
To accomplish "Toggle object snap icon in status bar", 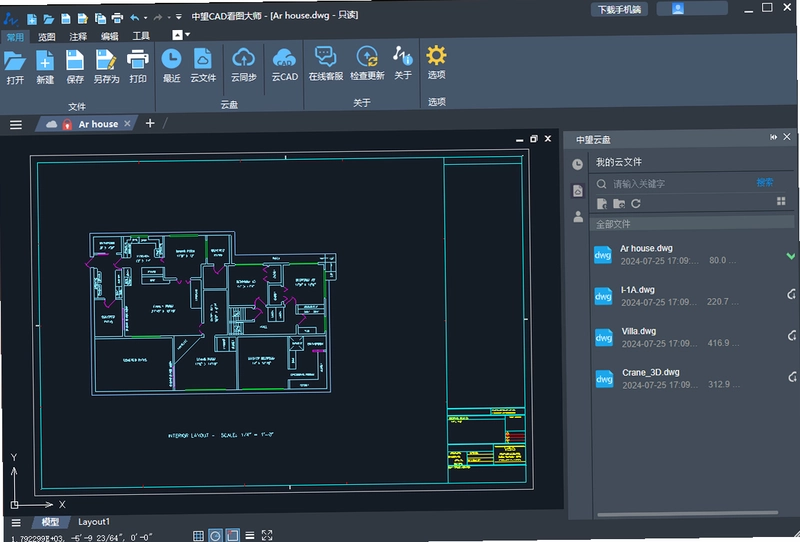I will [232, 535].
